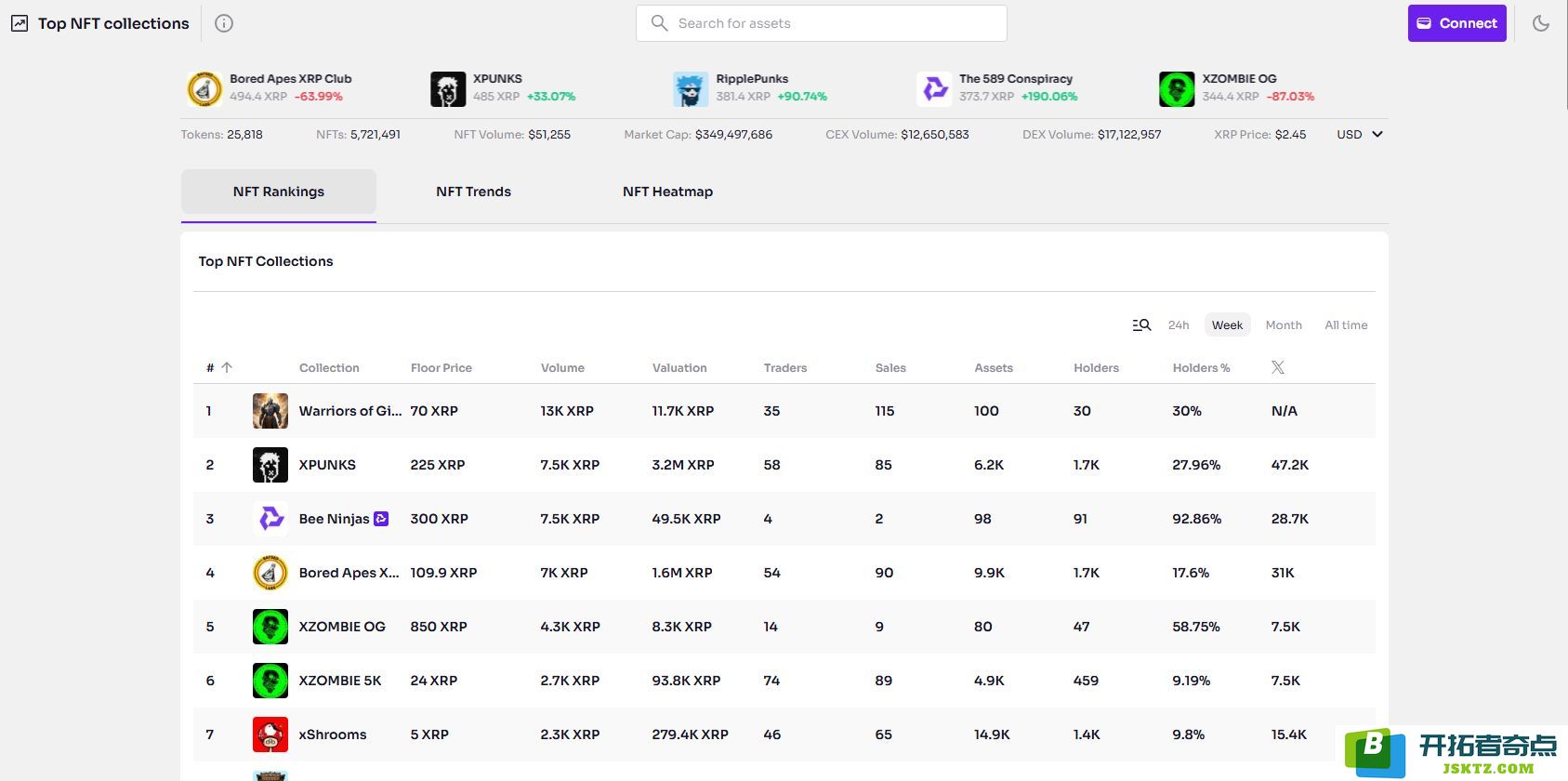Switch to NFT Rankings tab
Image resolution: width=1568 pixels, height=781 pixels.
click(x=279, y=192)
